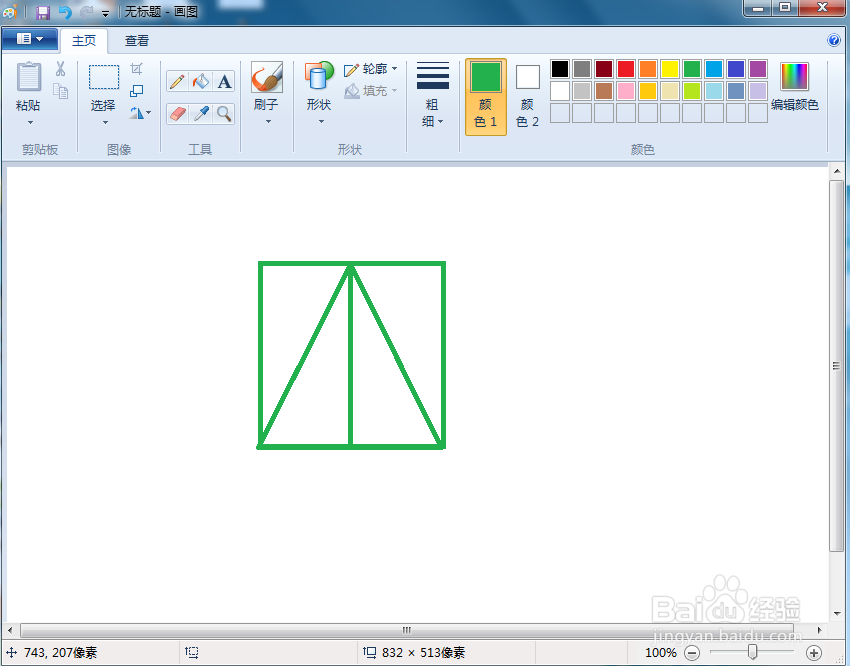This screenshot has width=850, height=666.
Task: Pick the yellow color swatch
Action: (x=670, y=69)
